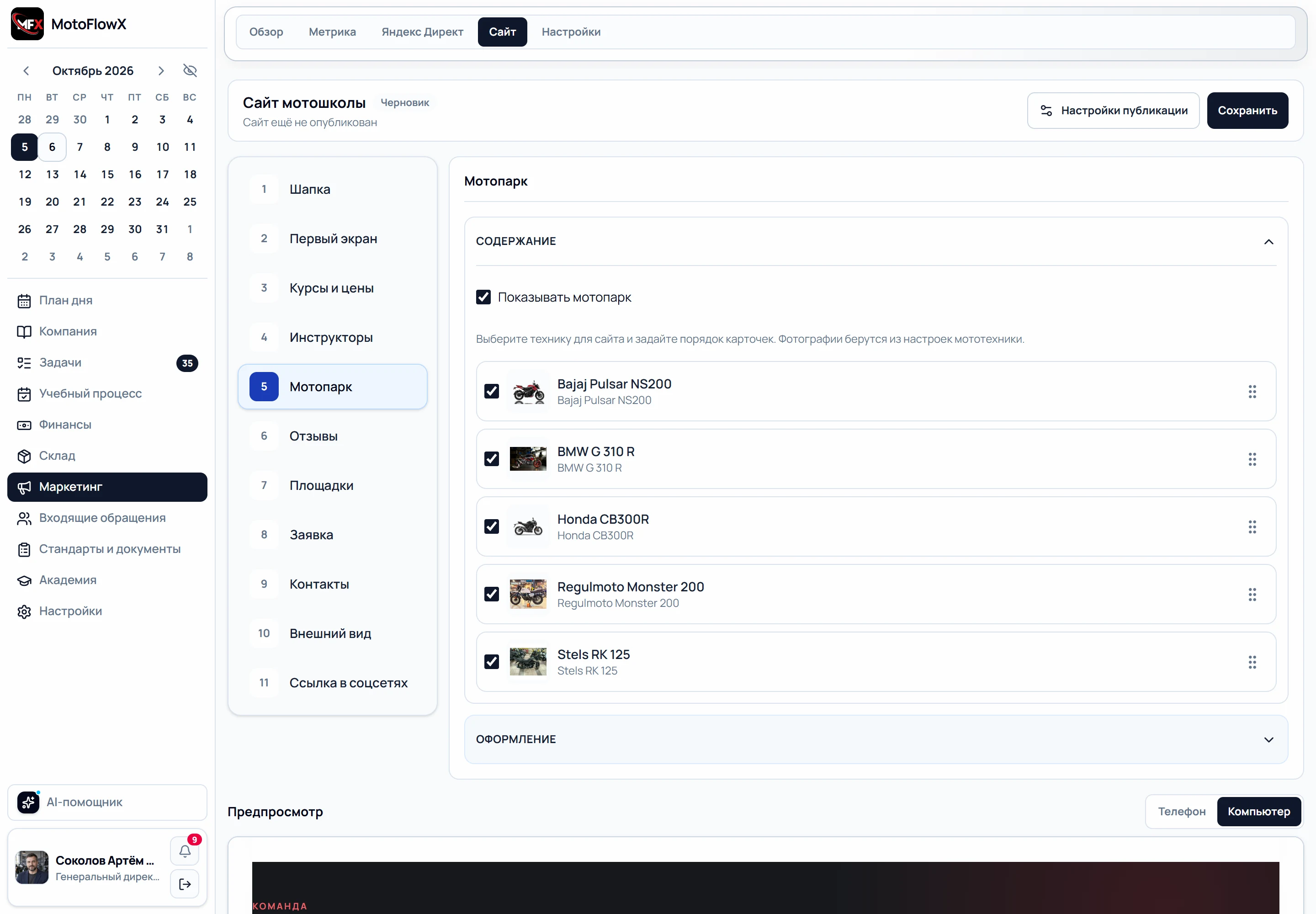Viewport: 1316px width, 914px height.
Task: Open Академия section
Action: (x=107, y=580)
